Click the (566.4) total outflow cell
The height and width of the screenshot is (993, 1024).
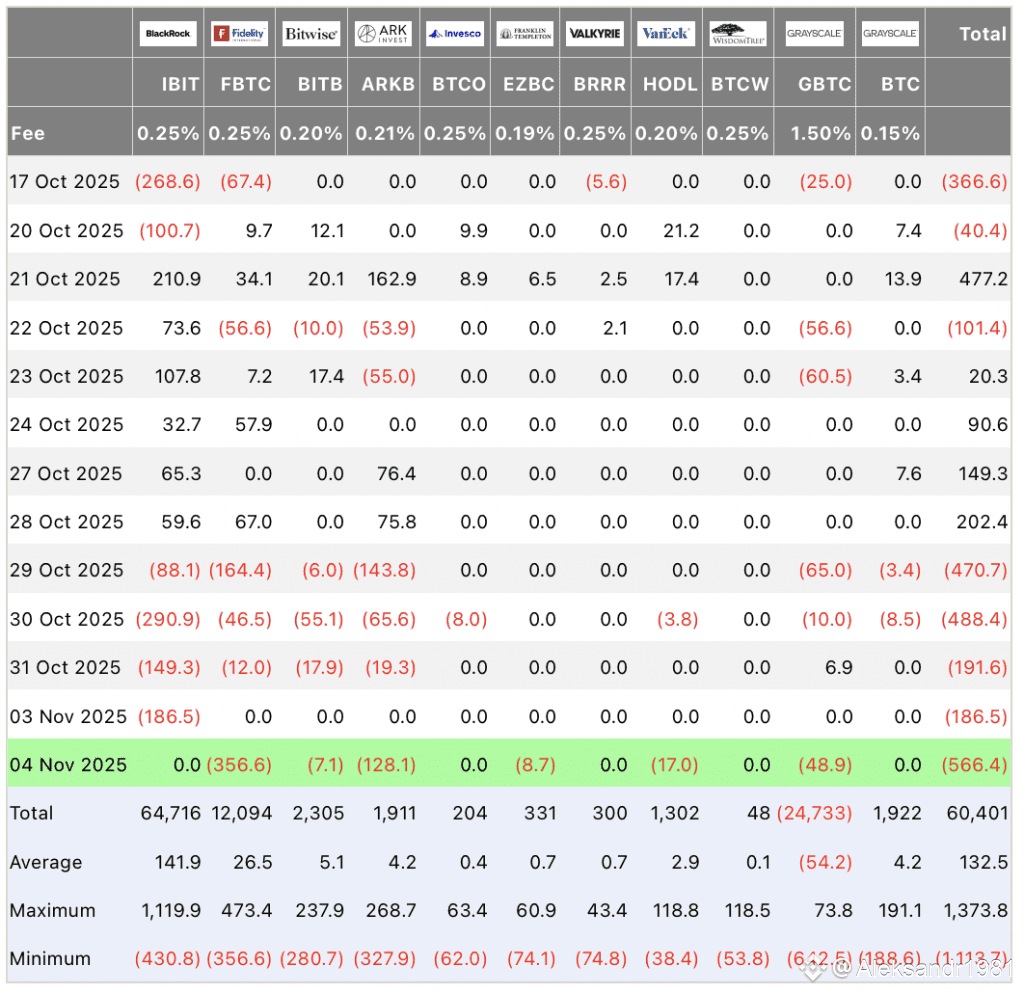point(974,765)
